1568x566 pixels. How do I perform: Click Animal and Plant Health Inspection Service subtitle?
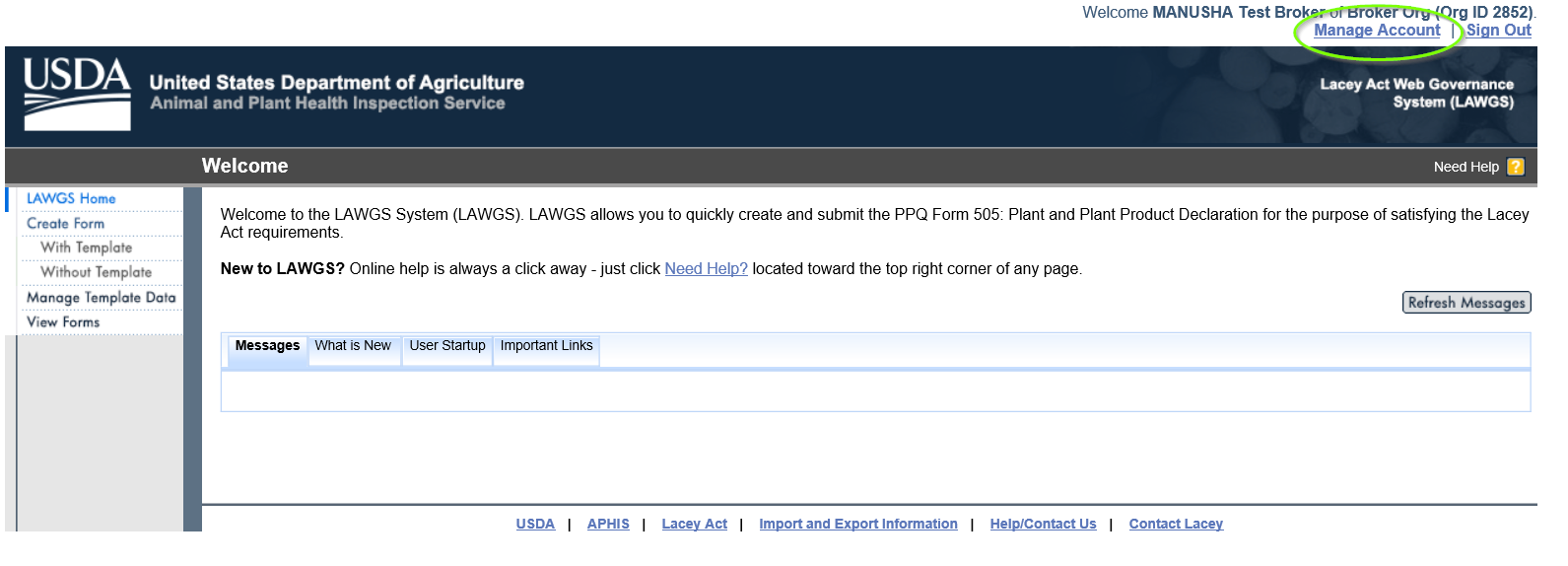[x=327, y=104]
